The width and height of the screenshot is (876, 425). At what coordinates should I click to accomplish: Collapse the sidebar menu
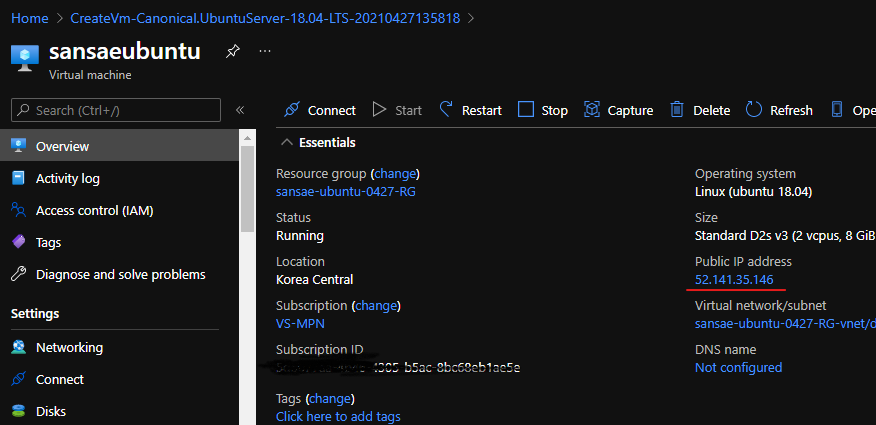pyautogui.click(x=240, y=110)
